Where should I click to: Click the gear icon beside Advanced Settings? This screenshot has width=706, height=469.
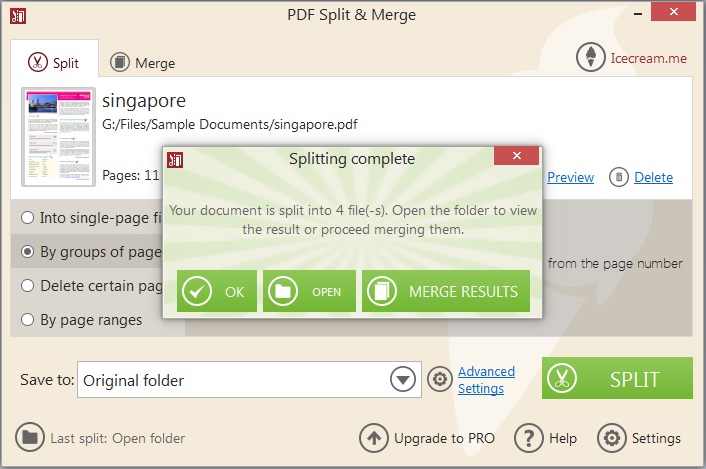pyautogui.click(x=439, y=379)
